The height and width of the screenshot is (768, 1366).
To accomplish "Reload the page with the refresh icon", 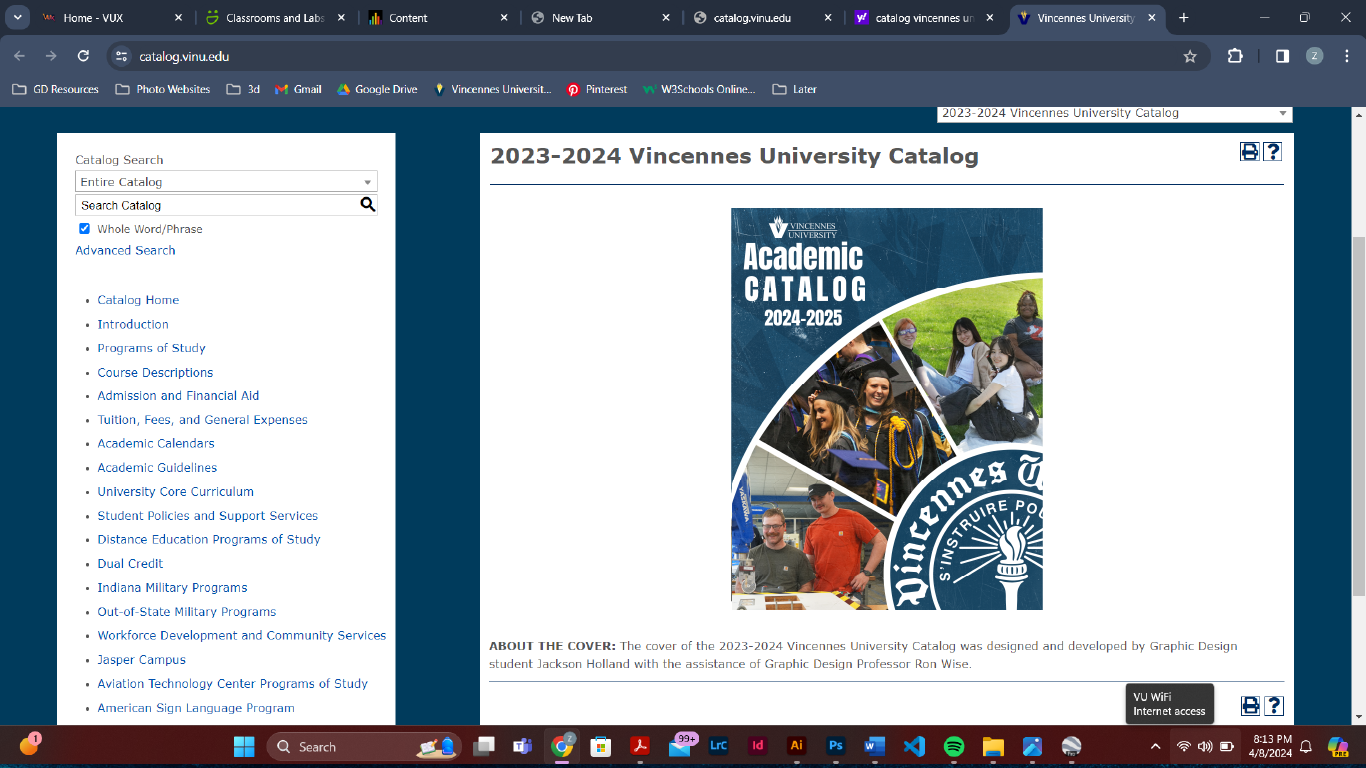I will coord(83,56).
